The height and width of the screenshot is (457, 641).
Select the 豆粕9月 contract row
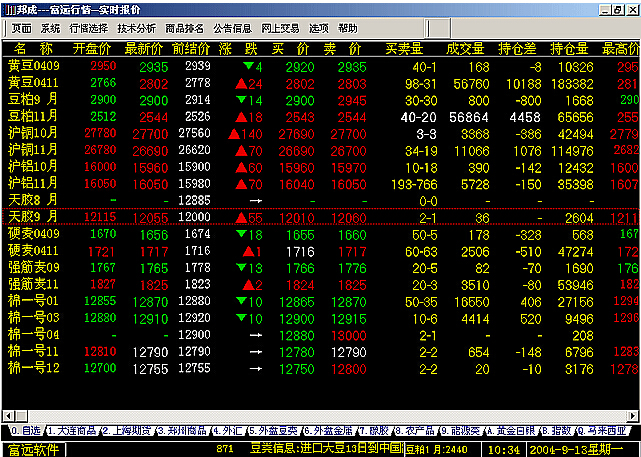coord(321,100)
